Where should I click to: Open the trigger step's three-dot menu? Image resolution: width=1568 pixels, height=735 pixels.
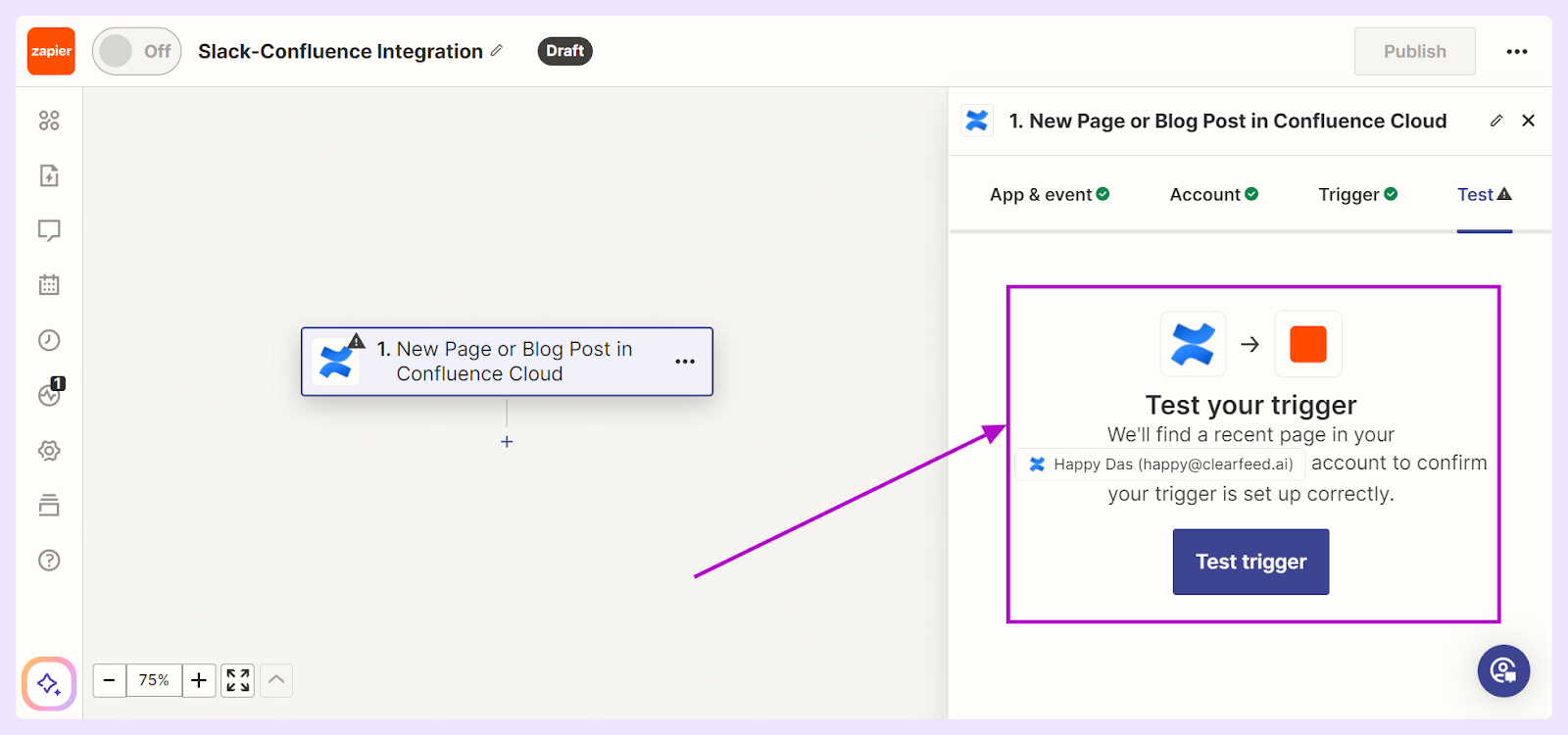(685, 362)
